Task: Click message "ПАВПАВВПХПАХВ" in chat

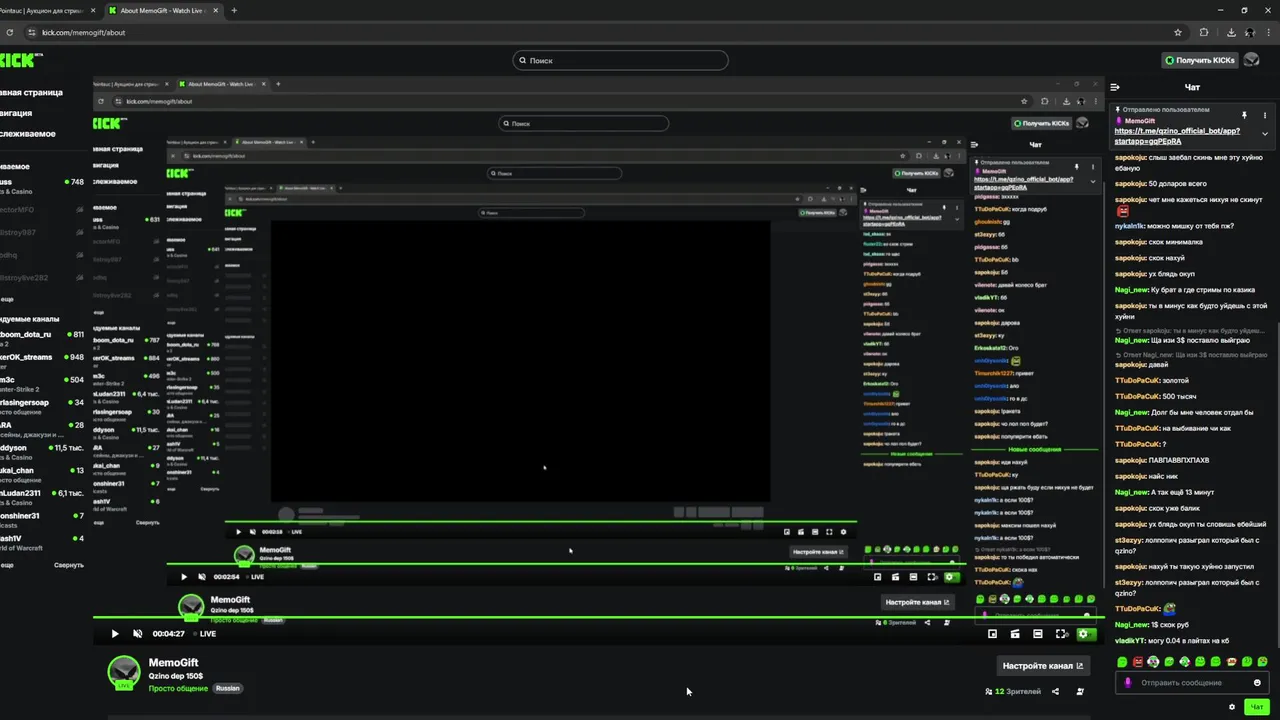Action: pyautogui.click(x=1179, y=460)
